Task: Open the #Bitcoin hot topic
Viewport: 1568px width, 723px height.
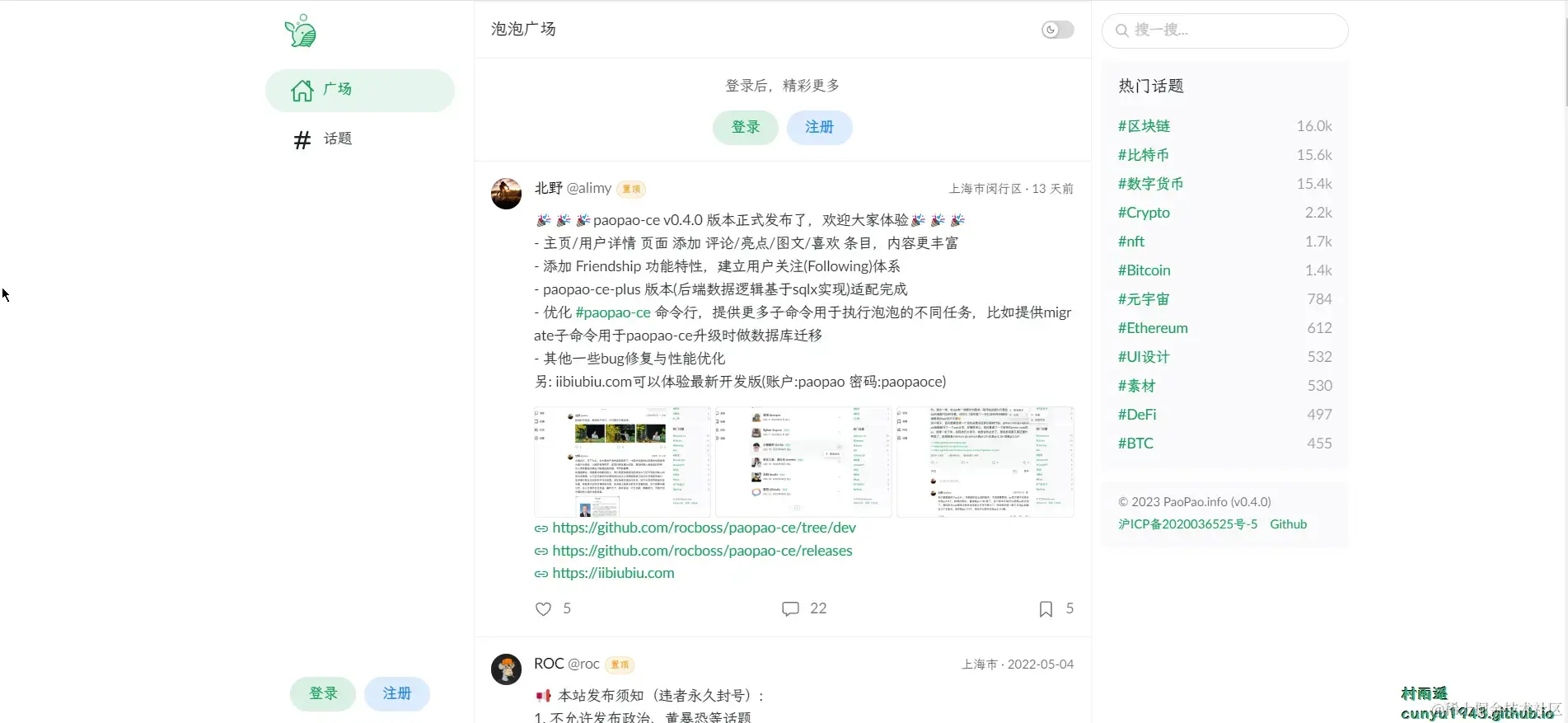Action: pyautogui.click(x=1144, y=270)
